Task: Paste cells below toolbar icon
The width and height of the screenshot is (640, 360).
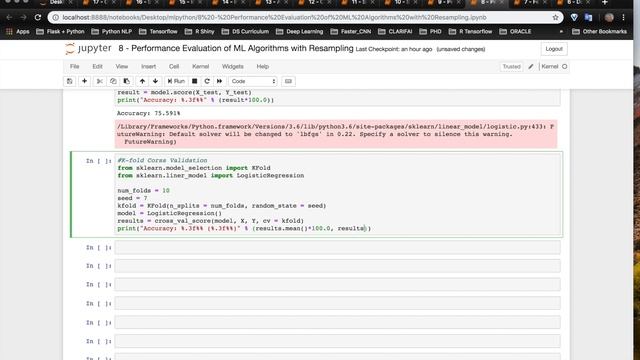Action: [x=127, y=81]
